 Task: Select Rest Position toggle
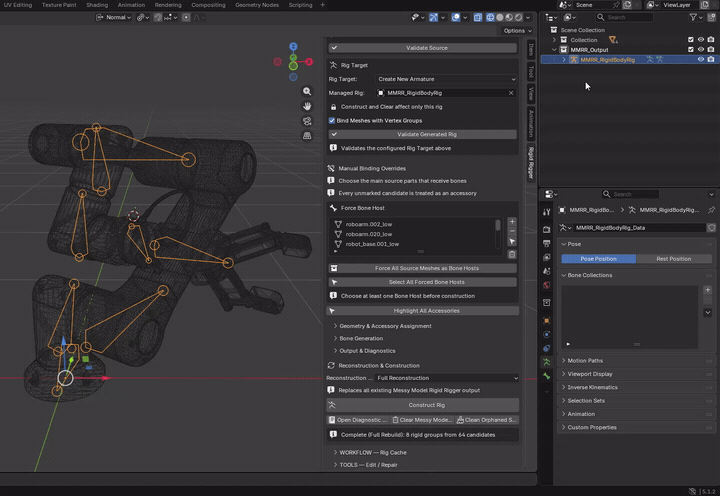tap(674, 259)
